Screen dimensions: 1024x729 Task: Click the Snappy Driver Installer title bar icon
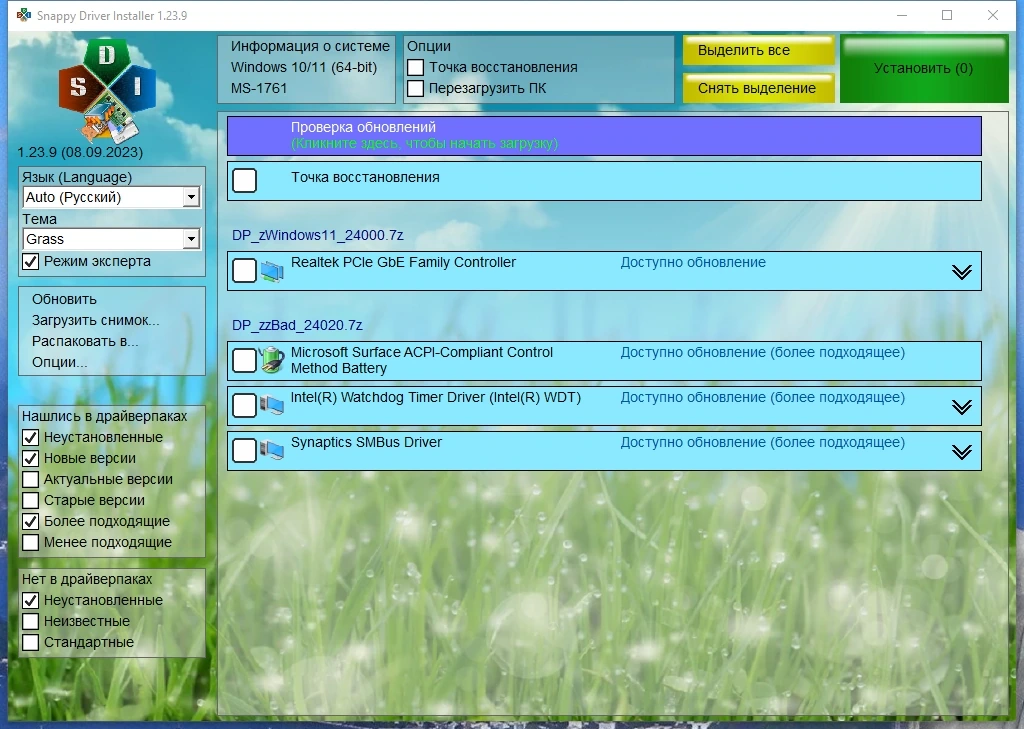[x=24, y=15]
